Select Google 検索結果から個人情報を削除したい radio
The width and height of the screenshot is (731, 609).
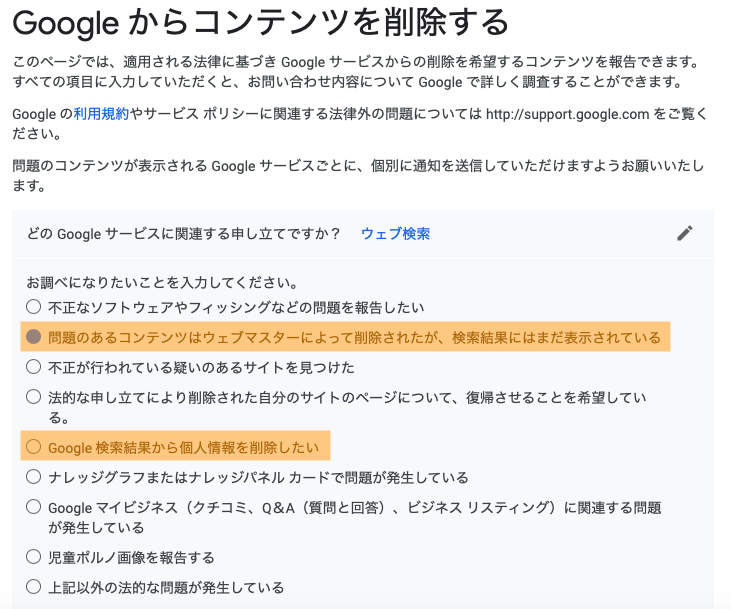[34, 447]
